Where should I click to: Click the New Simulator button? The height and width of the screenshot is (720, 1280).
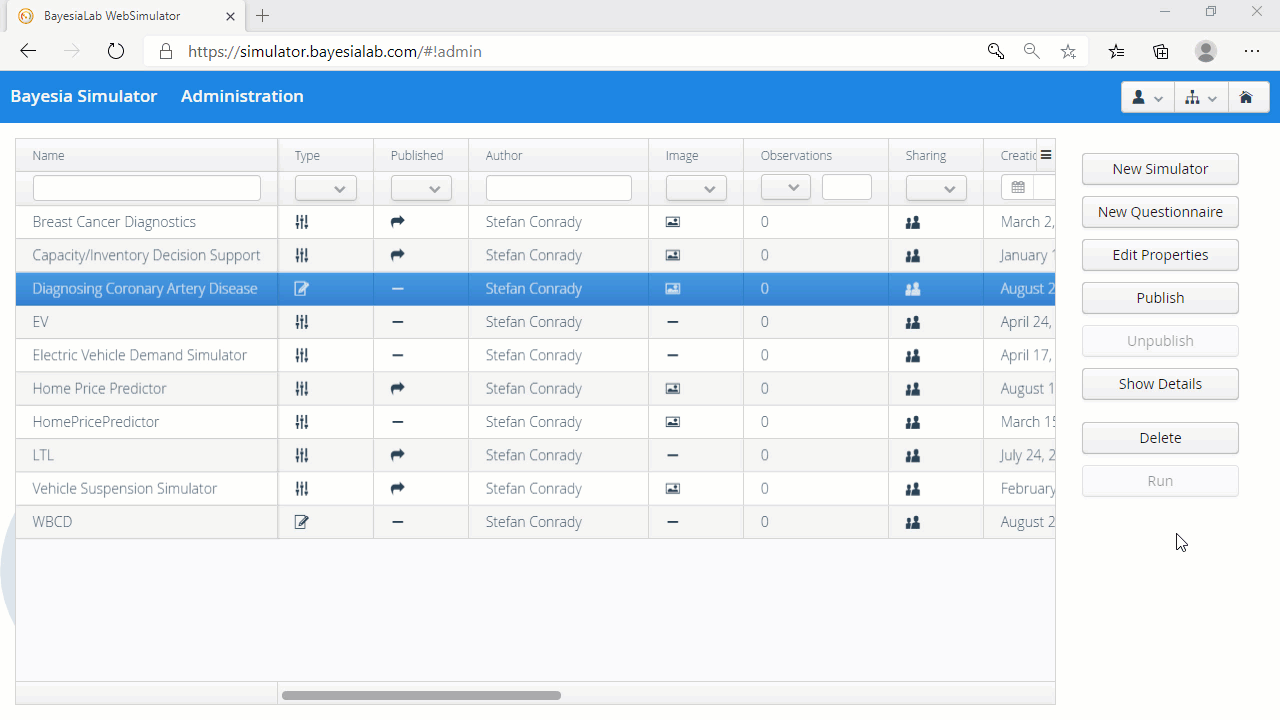coord(1160,169)
